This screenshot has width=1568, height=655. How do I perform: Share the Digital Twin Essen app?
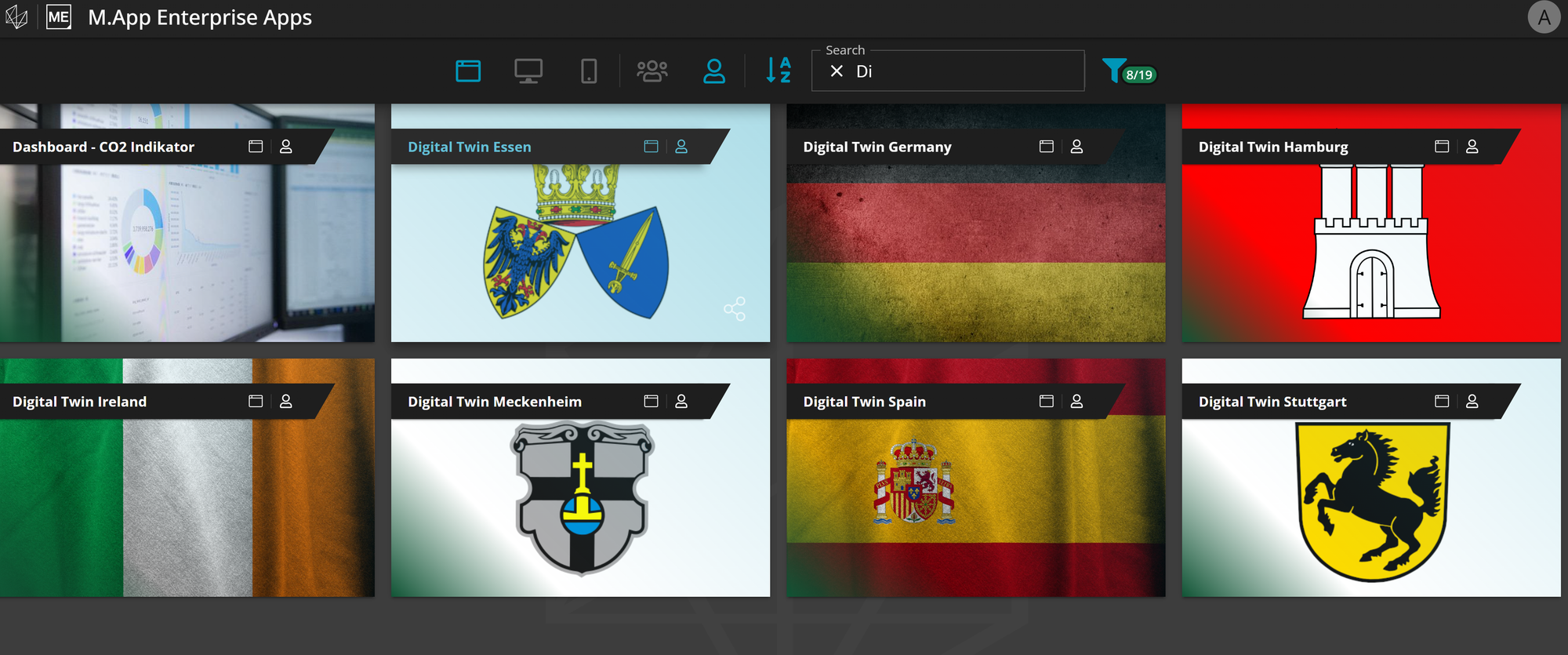(x=735, y=309)
